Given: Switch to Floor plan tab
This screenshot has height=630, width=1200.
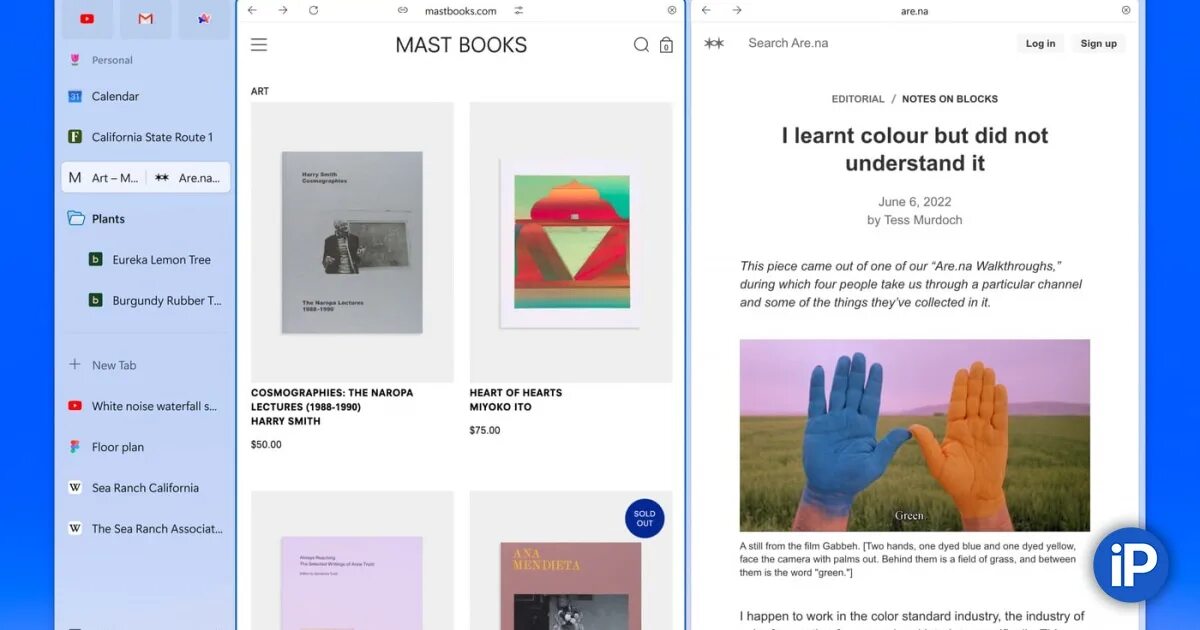Looking at the screenshot, I should (146, 447).
